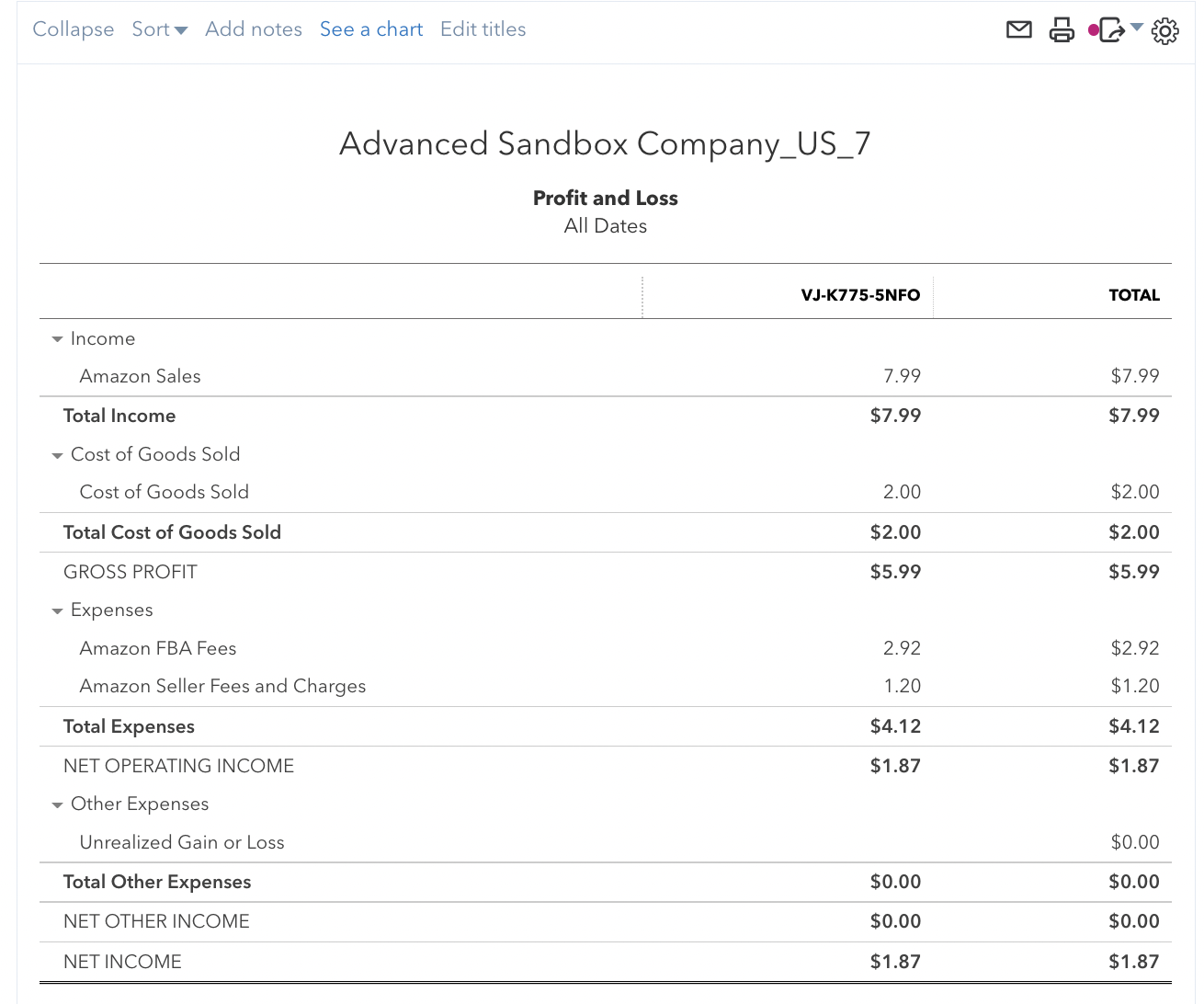The image size is (1204, 1004).
Task: Open the export icon
Action: 1111,29
